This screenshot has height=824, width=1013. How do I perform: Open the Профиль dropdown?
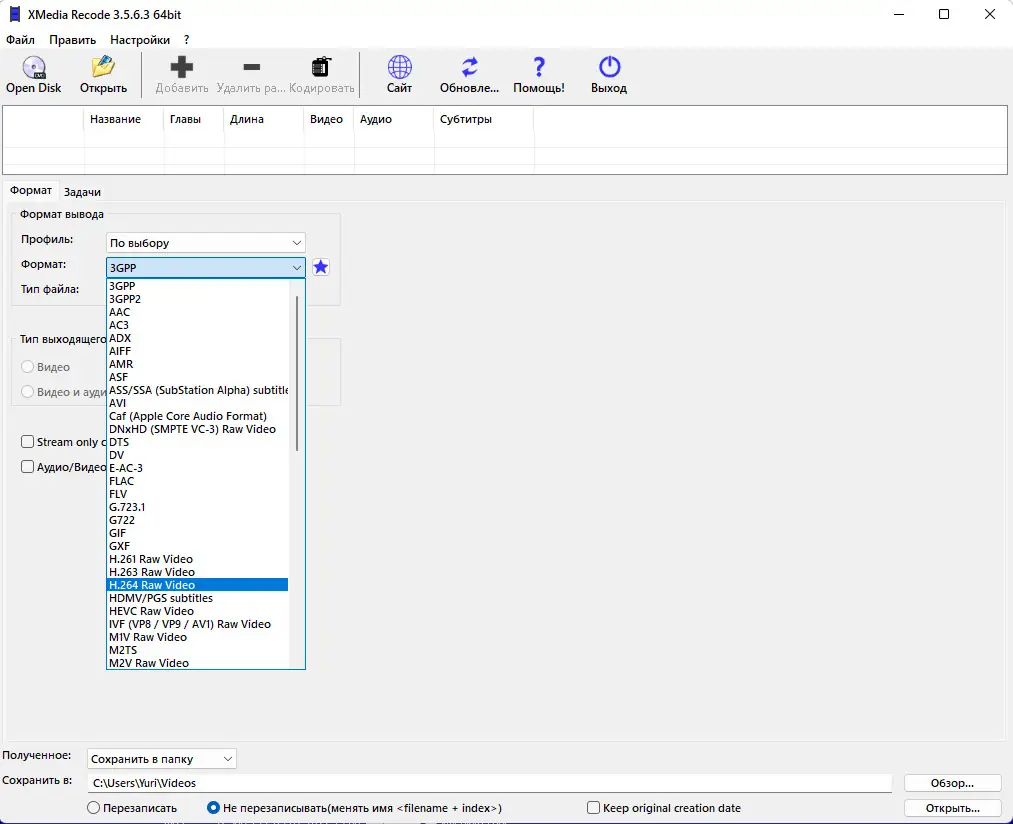(x=205, y=243)
